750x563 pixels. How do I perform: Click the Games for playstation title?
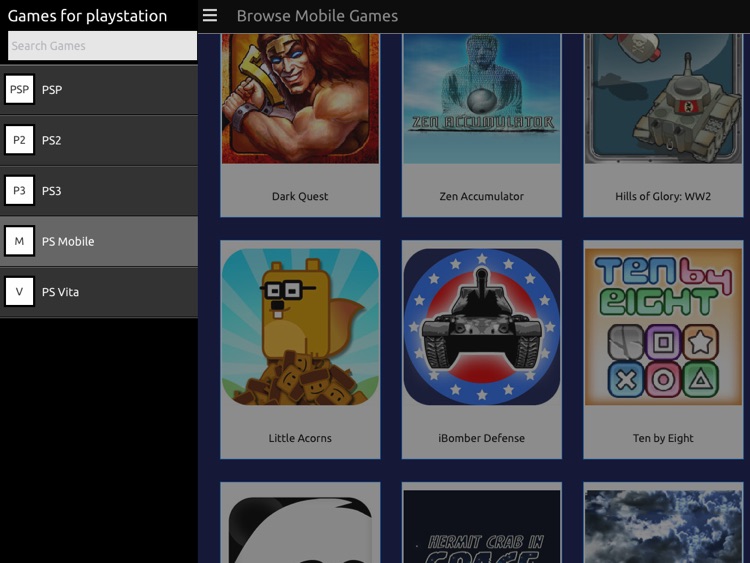88,16
